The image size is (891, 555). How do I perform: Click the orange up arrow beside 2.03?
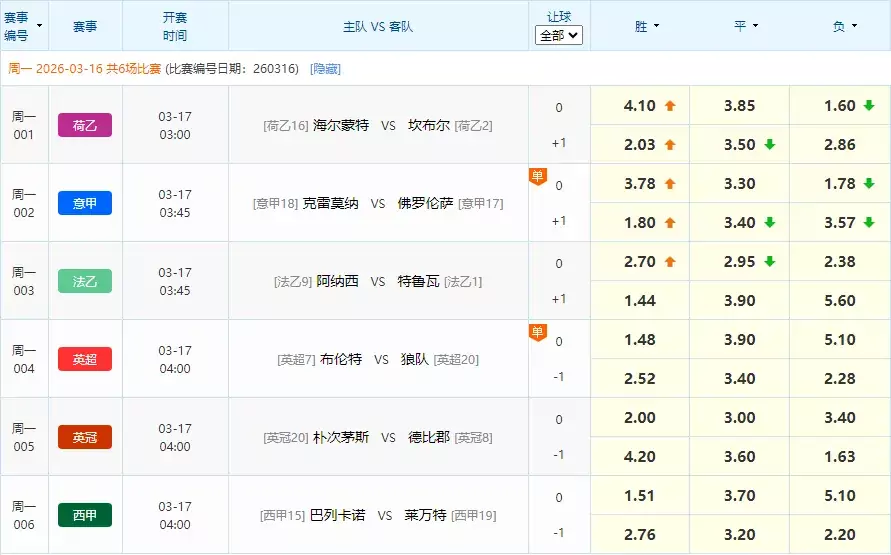(x=670, y=145)
